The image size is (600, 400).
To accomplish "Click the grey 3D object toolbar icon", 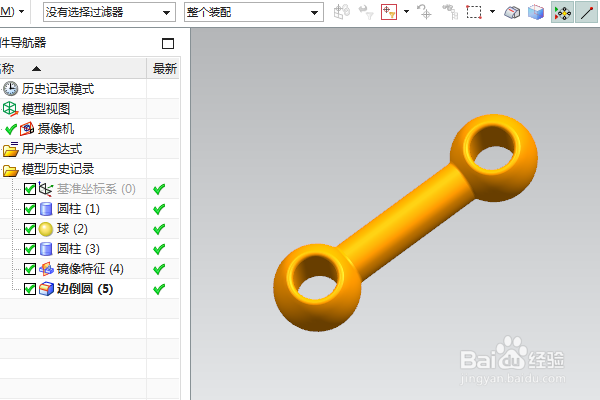I will tap(512, 13).
